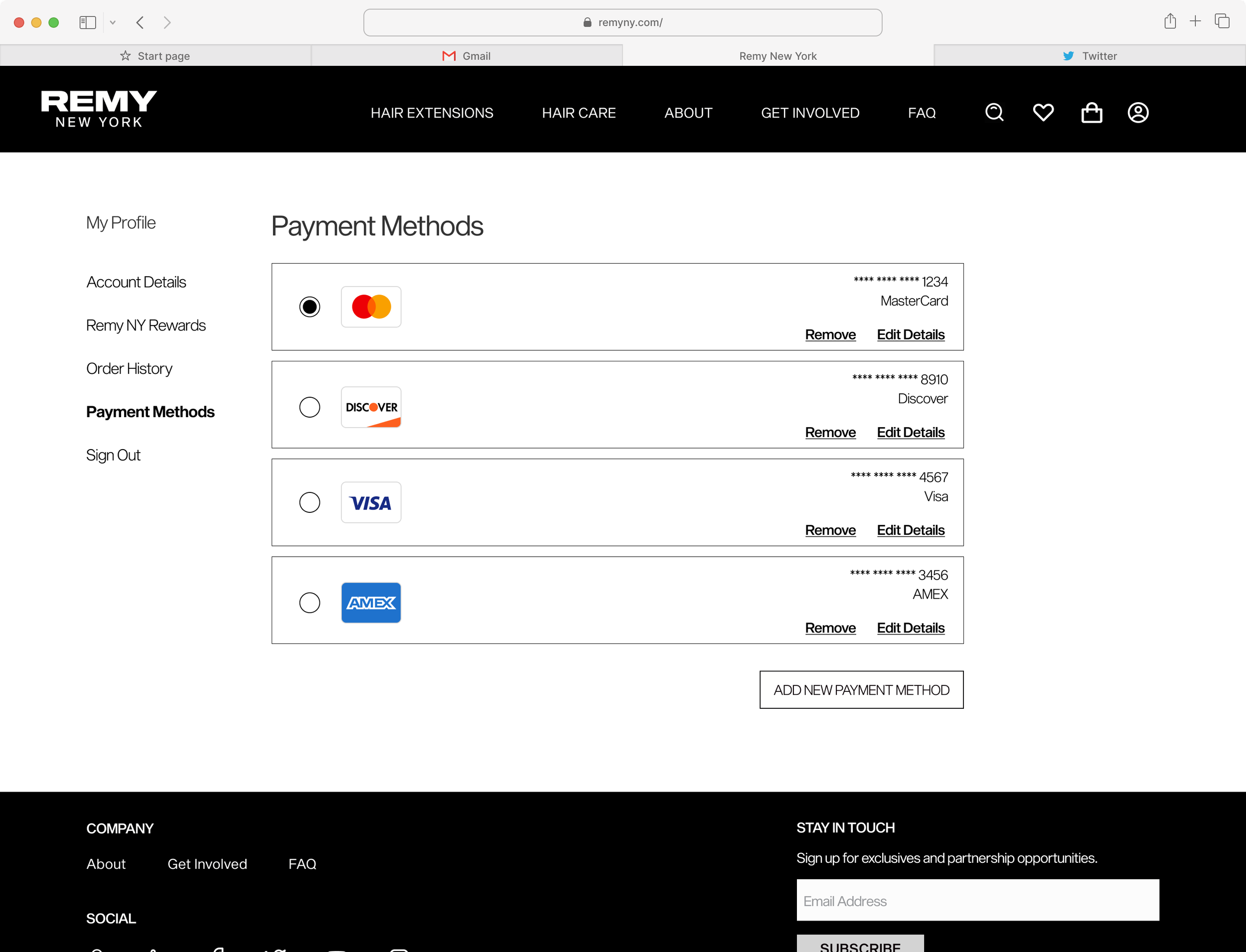The image size is (1246, 952).
Task: Select the AMEX card radio button
Action: pos(310,603)
